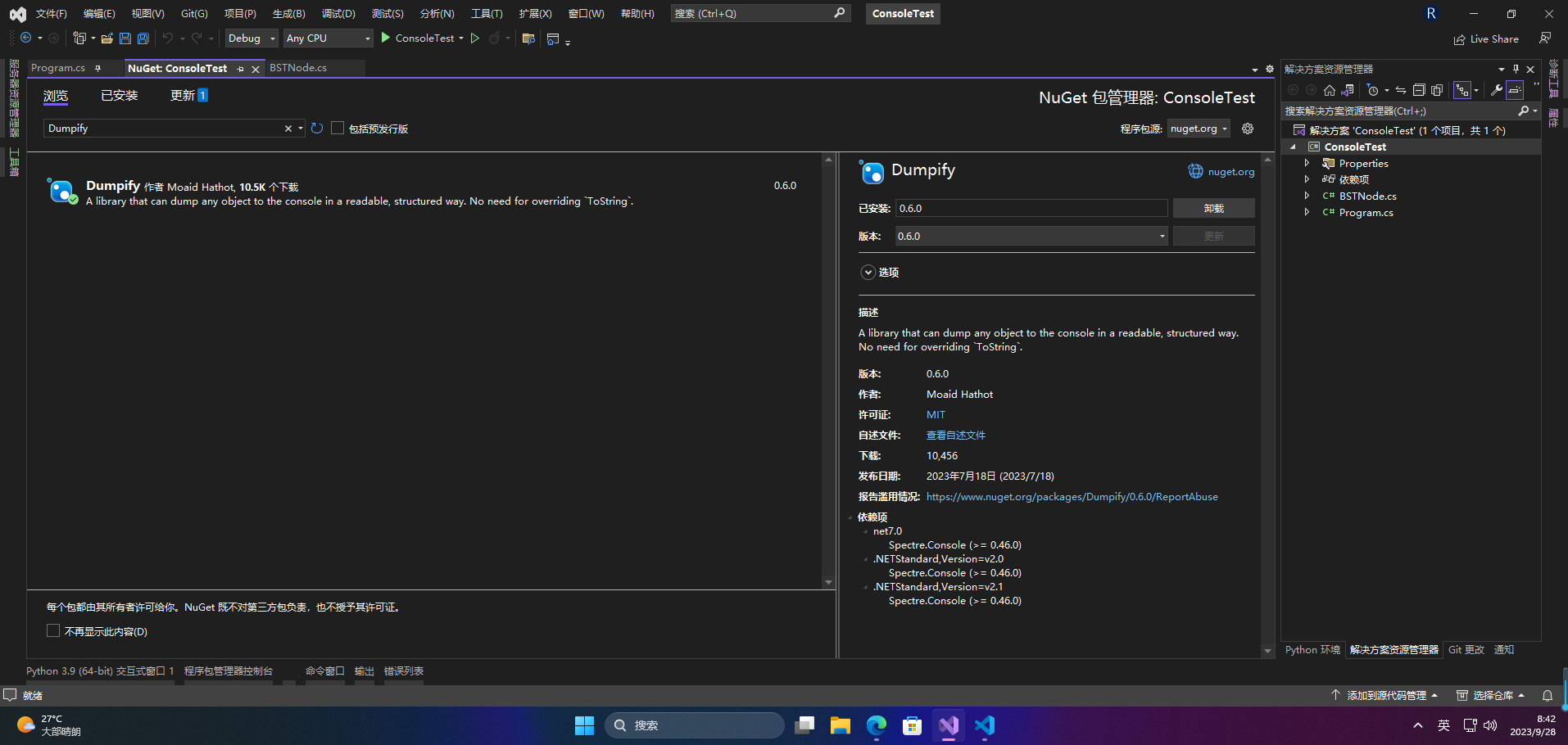Open the 查看自述文件 readme link
The width and height of the screenshot is (1568, 745).
pos(955,435)
